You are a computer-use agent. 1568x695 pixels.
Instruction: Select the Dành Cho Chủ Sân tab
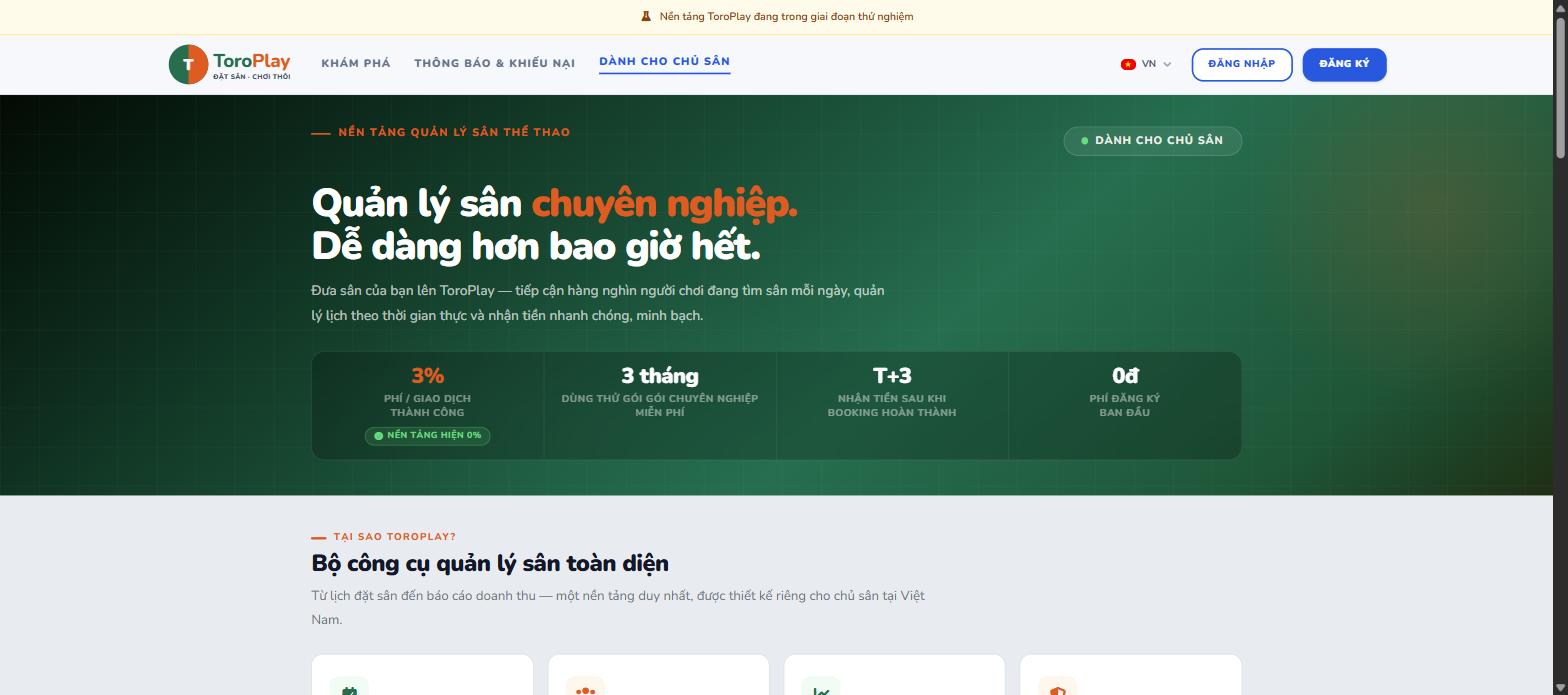point(664,61)
